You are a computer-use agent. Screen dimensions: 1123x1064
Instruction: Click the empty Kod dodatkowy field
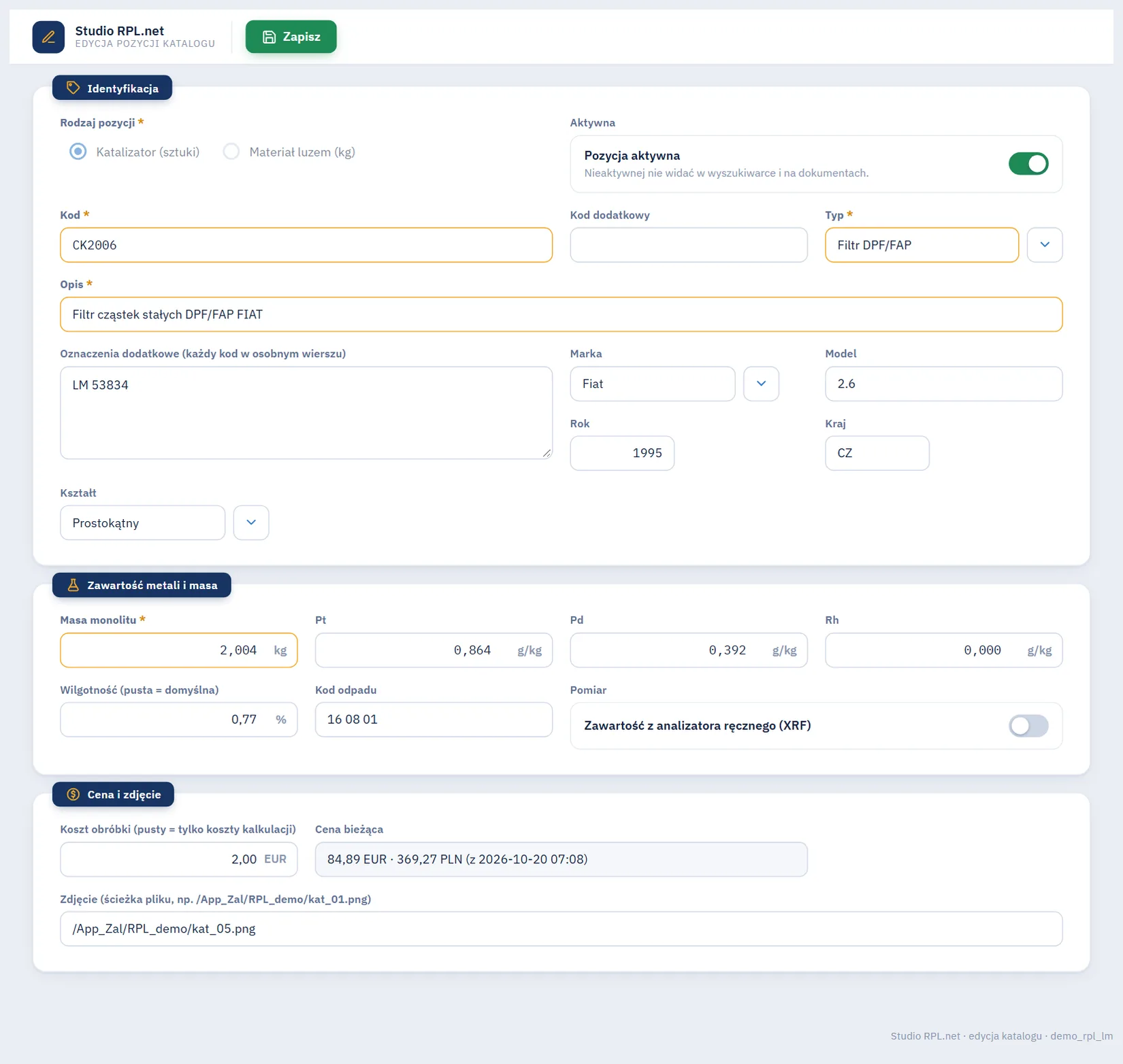click(x=689, y=245)
